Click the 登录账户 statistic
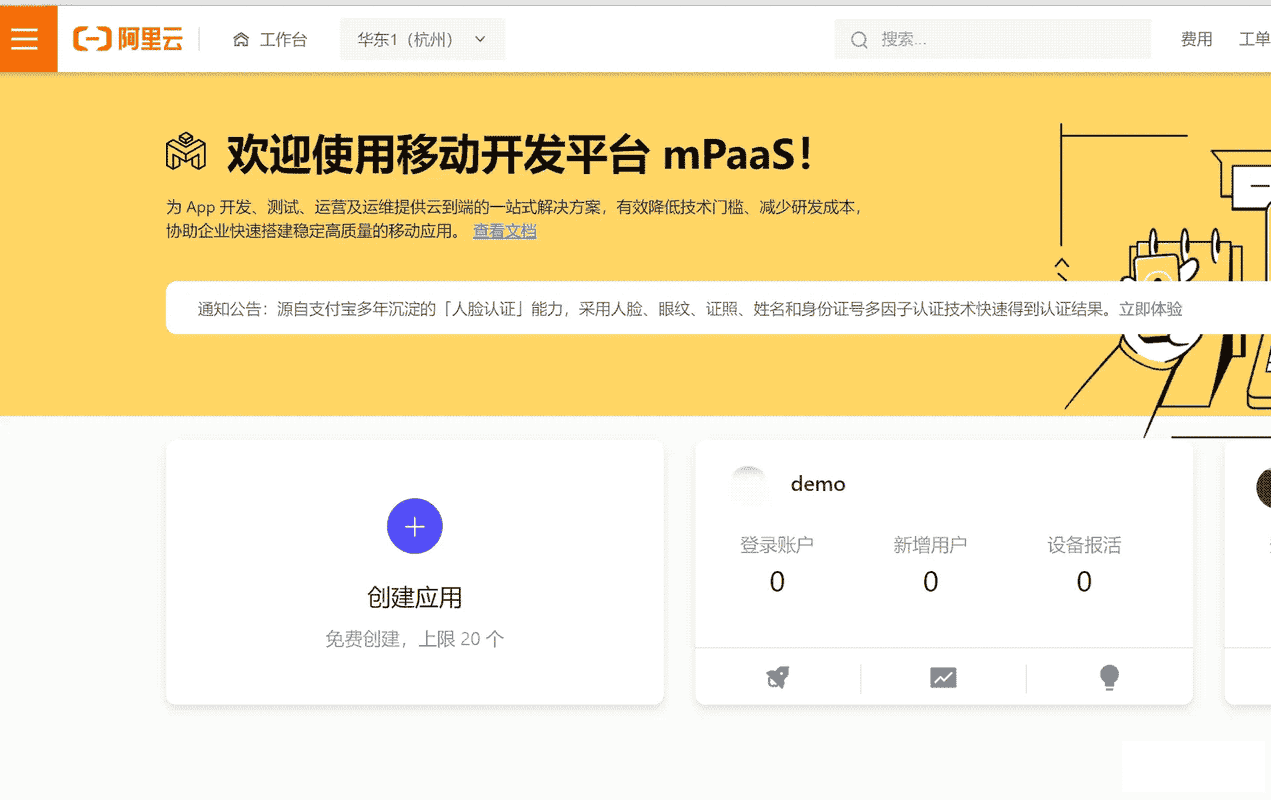Viewport: 1271px width, 800px height. click(x=777, y=565)
